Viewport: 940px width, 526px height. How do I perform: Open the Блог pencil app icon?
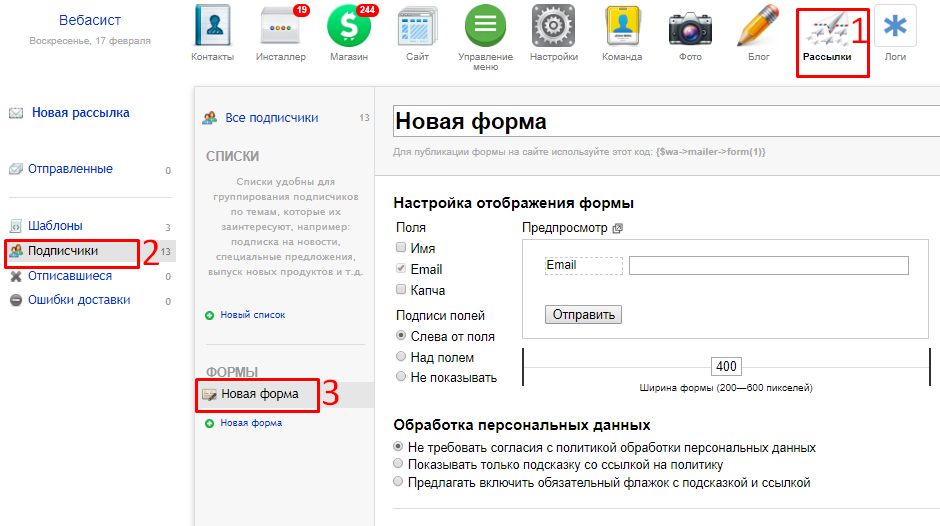tap(758, 26)
